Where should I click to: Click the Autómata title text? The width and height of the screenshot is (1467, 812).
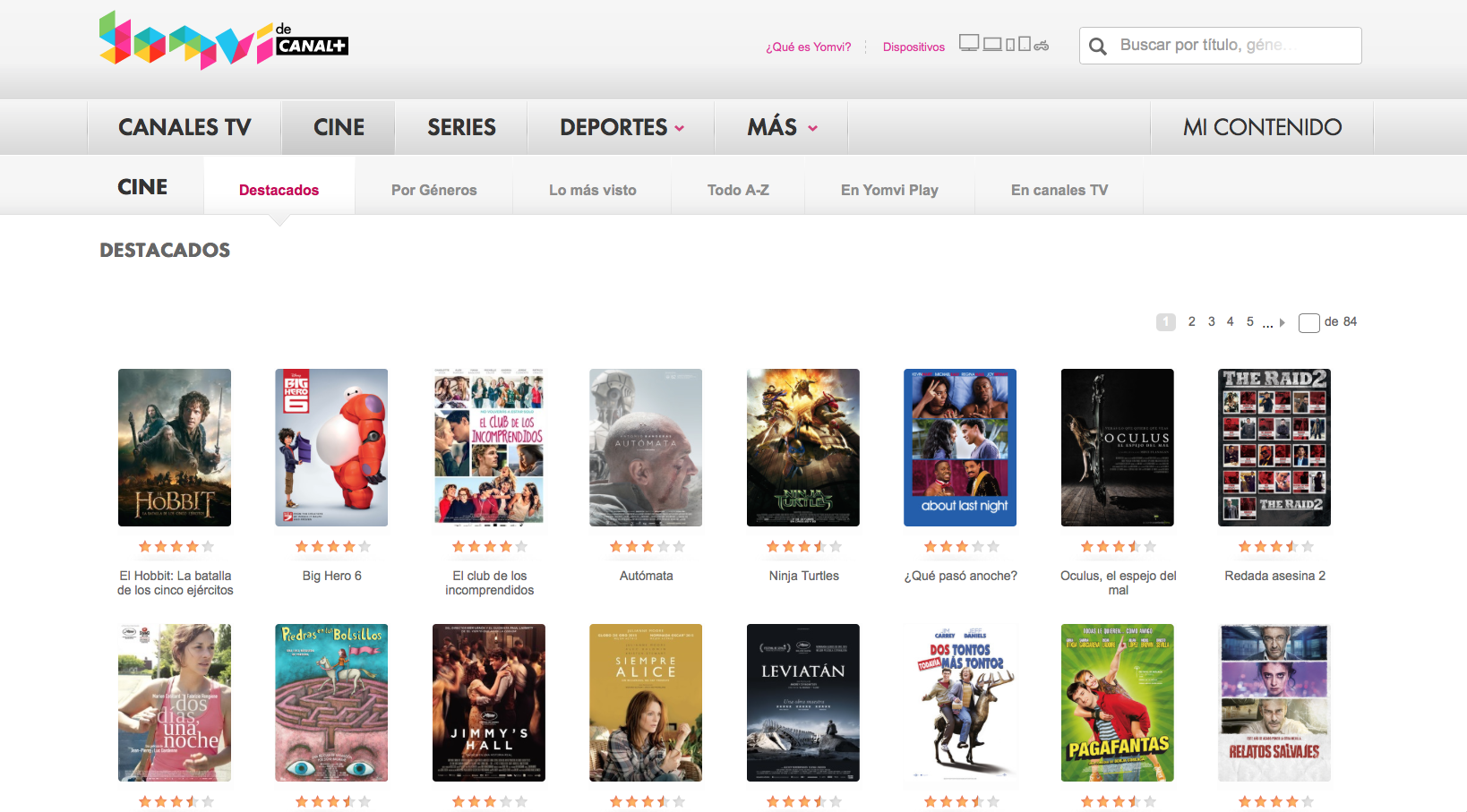[647, 576]
